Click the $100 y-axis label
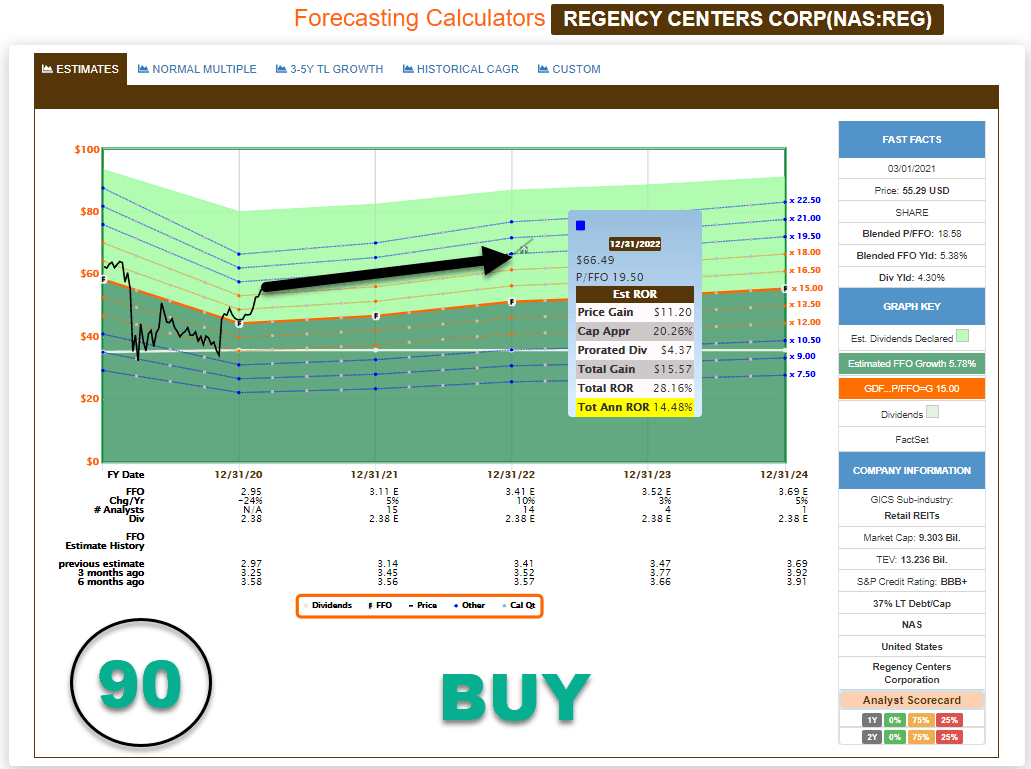 (x=87, y=150)
